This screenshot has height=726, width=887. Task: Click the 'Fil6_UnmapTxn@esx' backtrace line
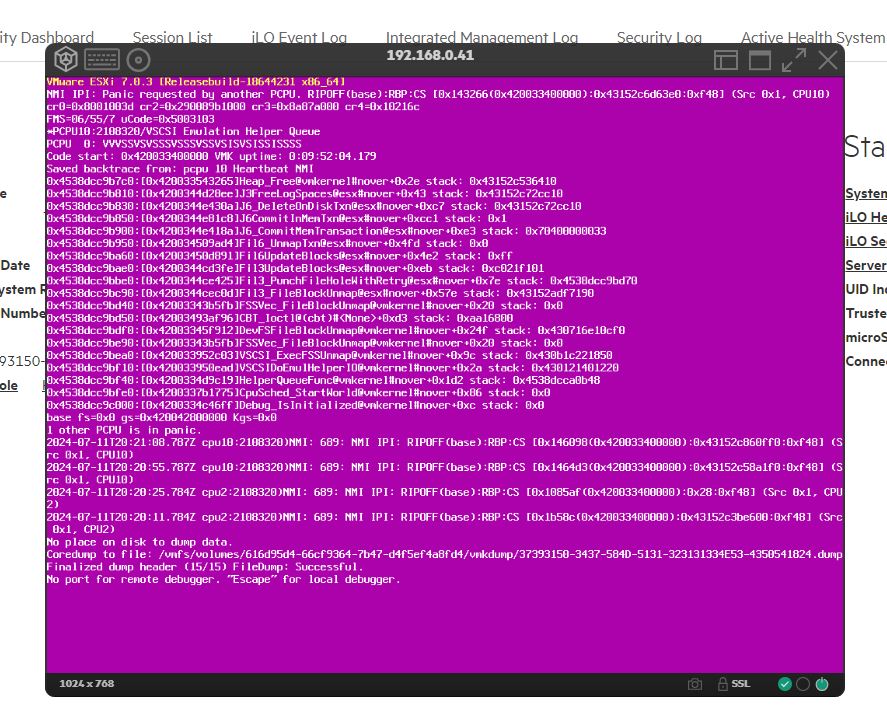tap(267, 243)
